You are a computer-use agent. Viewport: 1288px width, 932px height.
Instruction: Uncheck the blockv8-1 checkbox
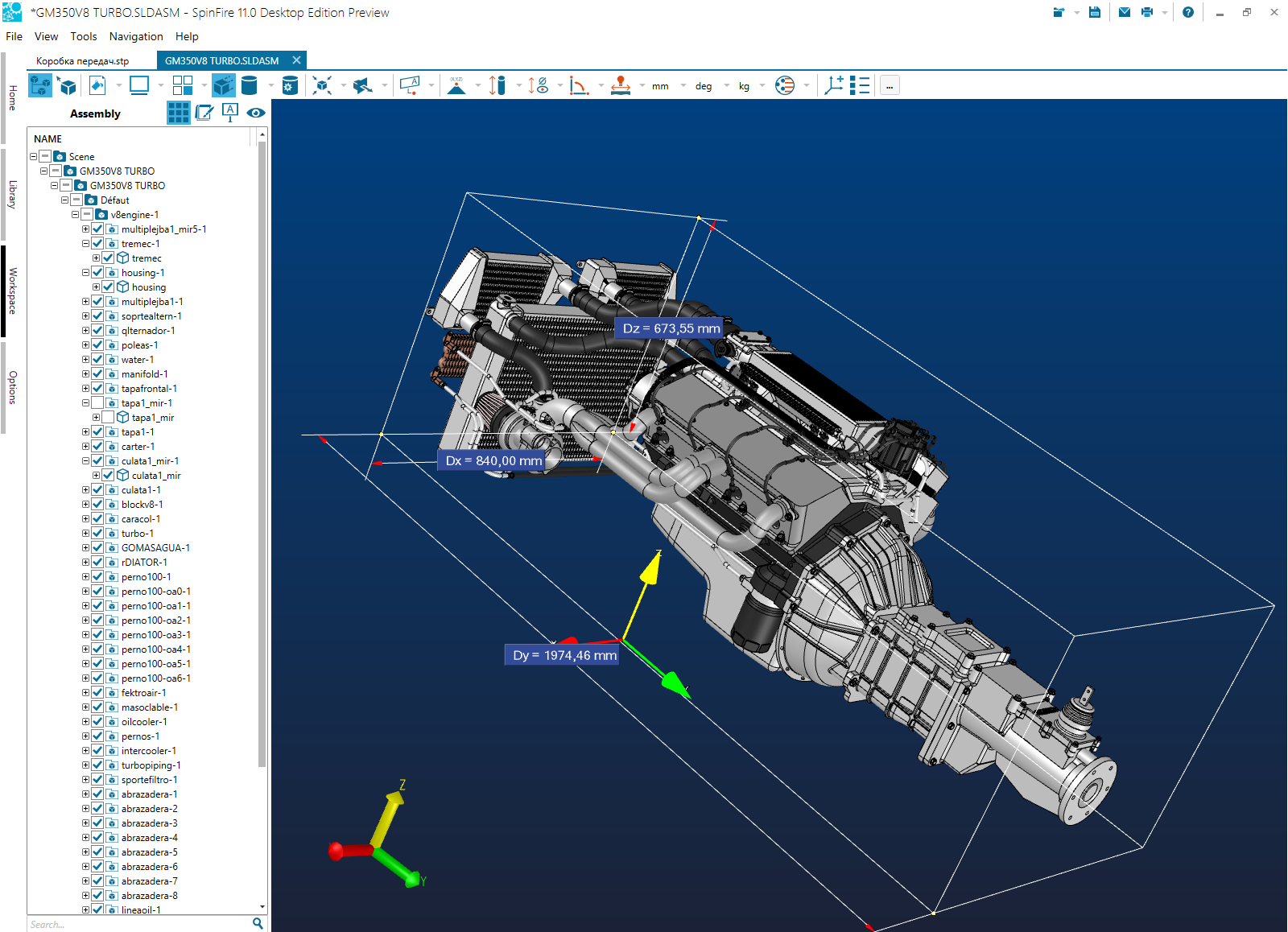97,505
